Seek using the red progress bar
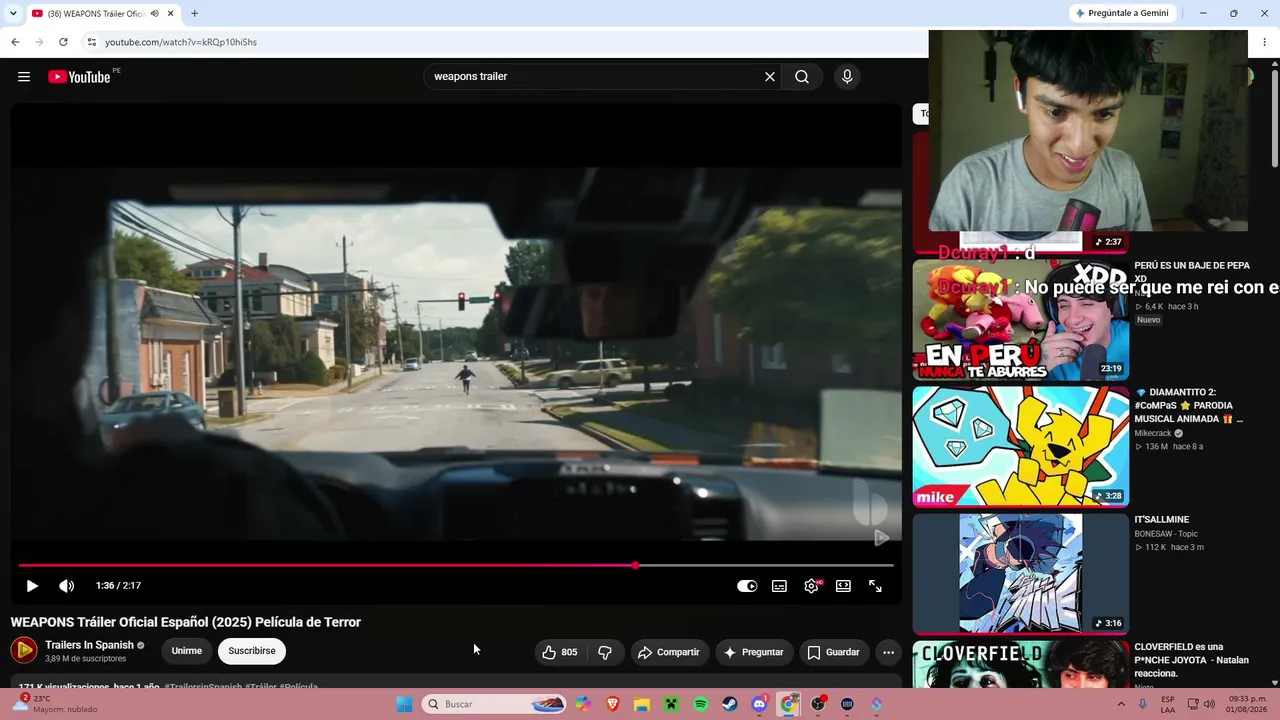Screen dimensions: 1280x720 pyautogui.click(x=456, y=566)
